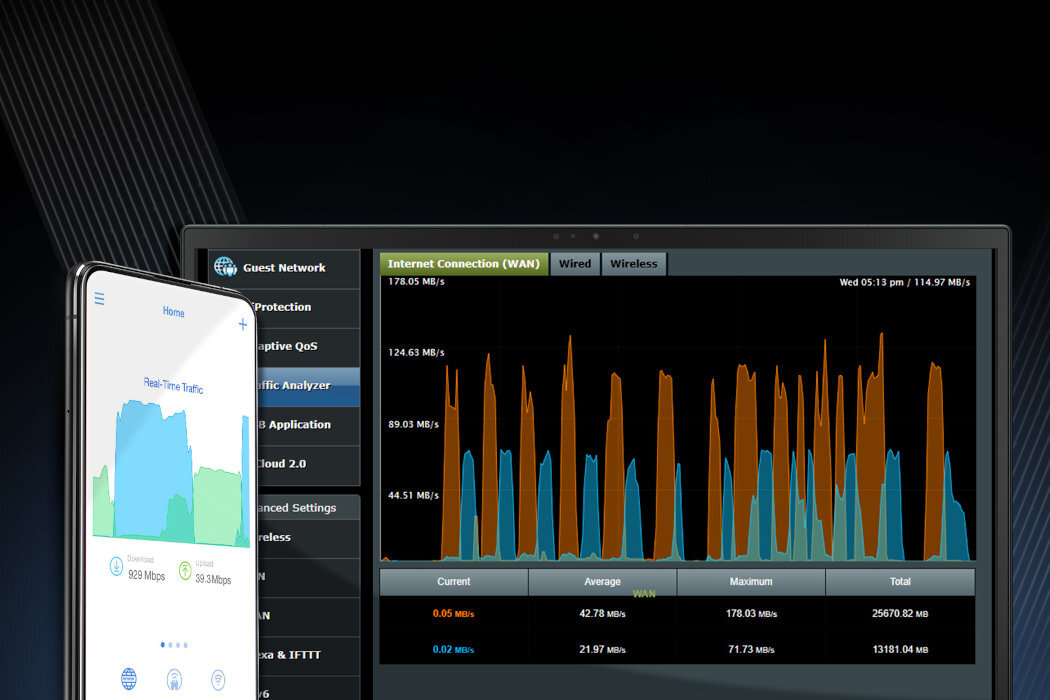
Task: Open Guest Network in the sidebar
Action: coord(284,268)
